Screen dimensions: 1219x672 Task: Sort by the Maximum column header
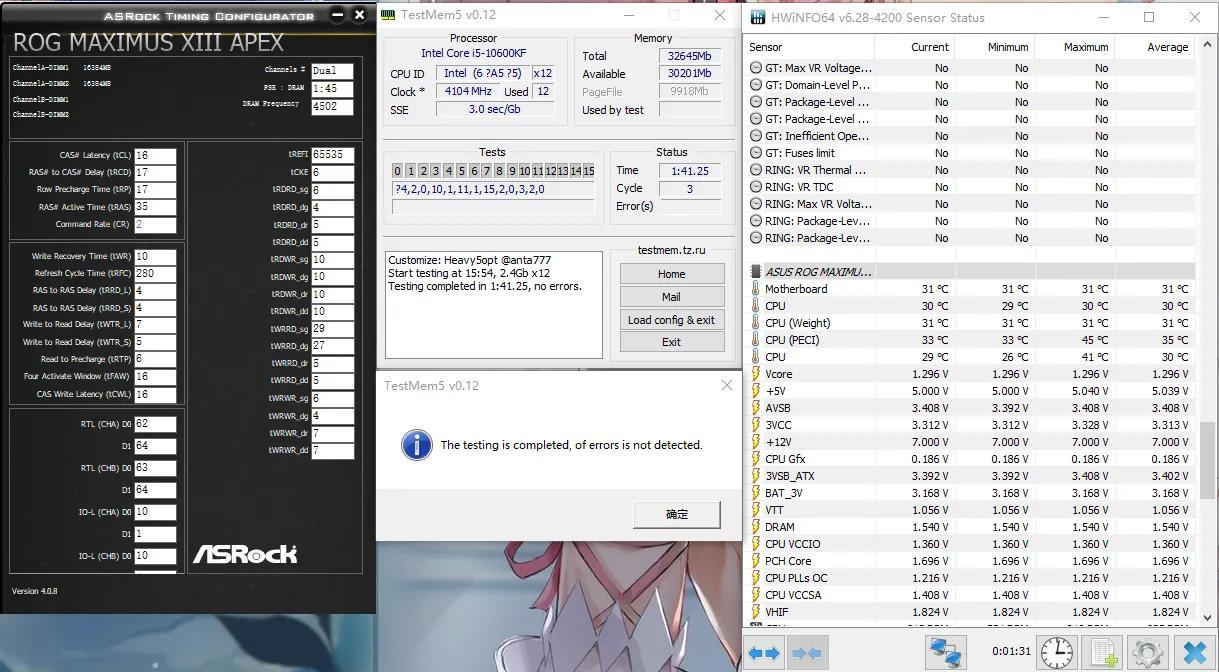click(1074, 47)
